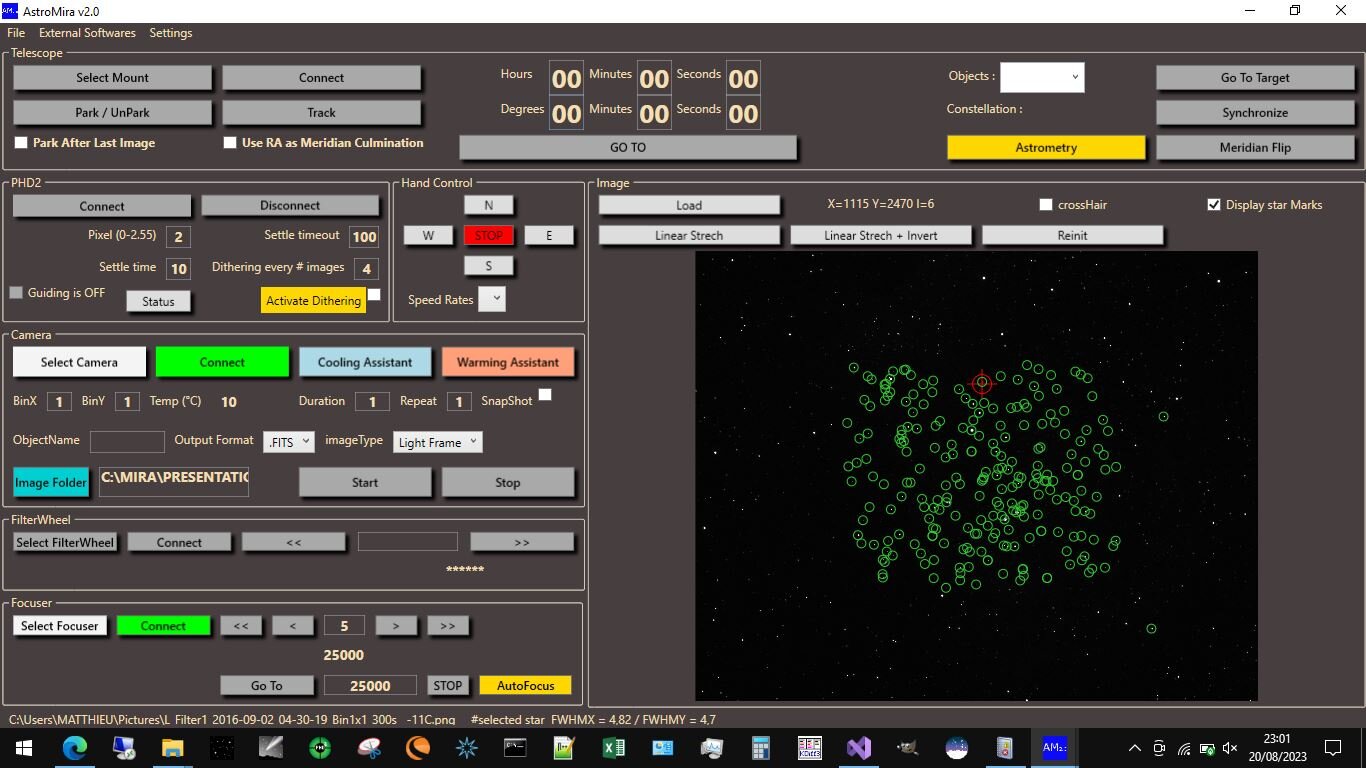Click the focuser Go To position field
The height and width of the screenshot is (768, 1366).
click(x=370, y=686)
